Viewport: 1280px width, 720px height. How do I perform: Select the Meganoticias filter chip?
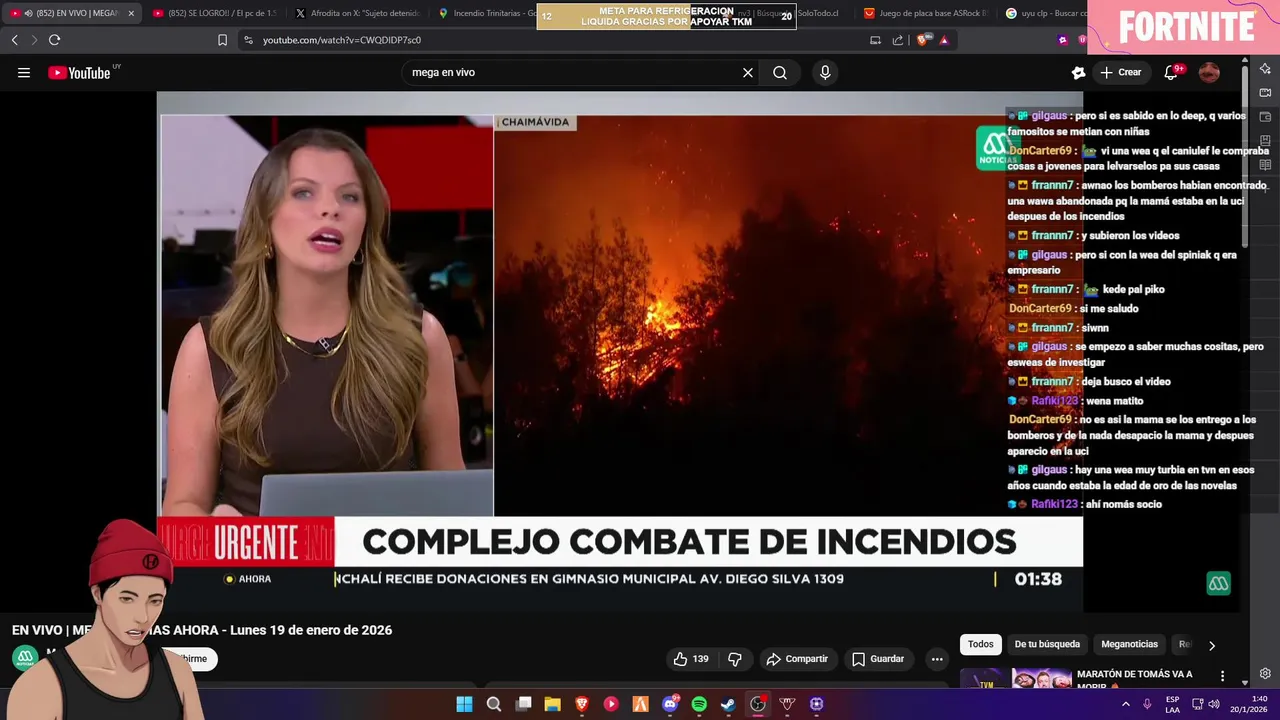coord(1129,645)
